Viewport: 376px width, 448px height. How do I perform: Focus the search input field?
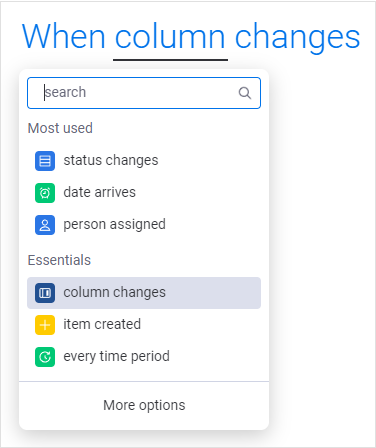click(x=144, y=93)
